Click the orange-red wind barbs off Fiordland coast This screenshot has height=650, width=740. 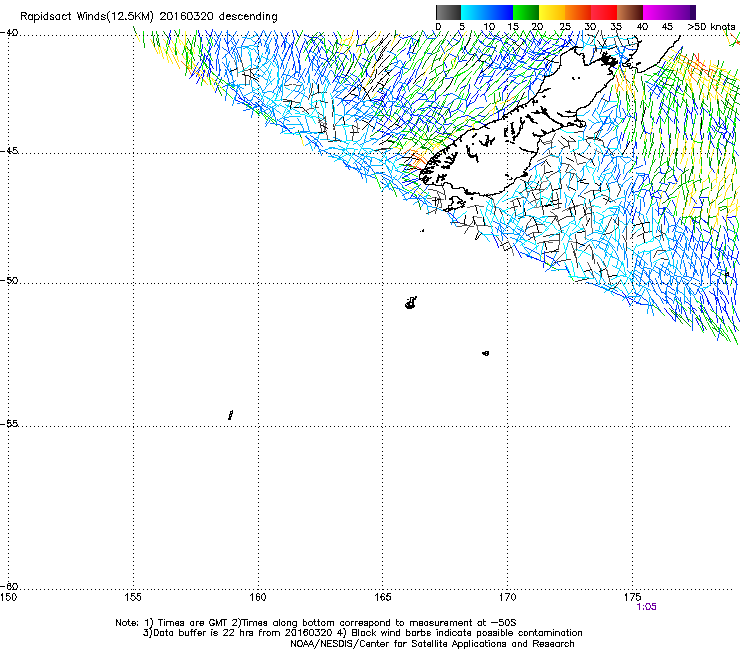(x=415, y=159)
